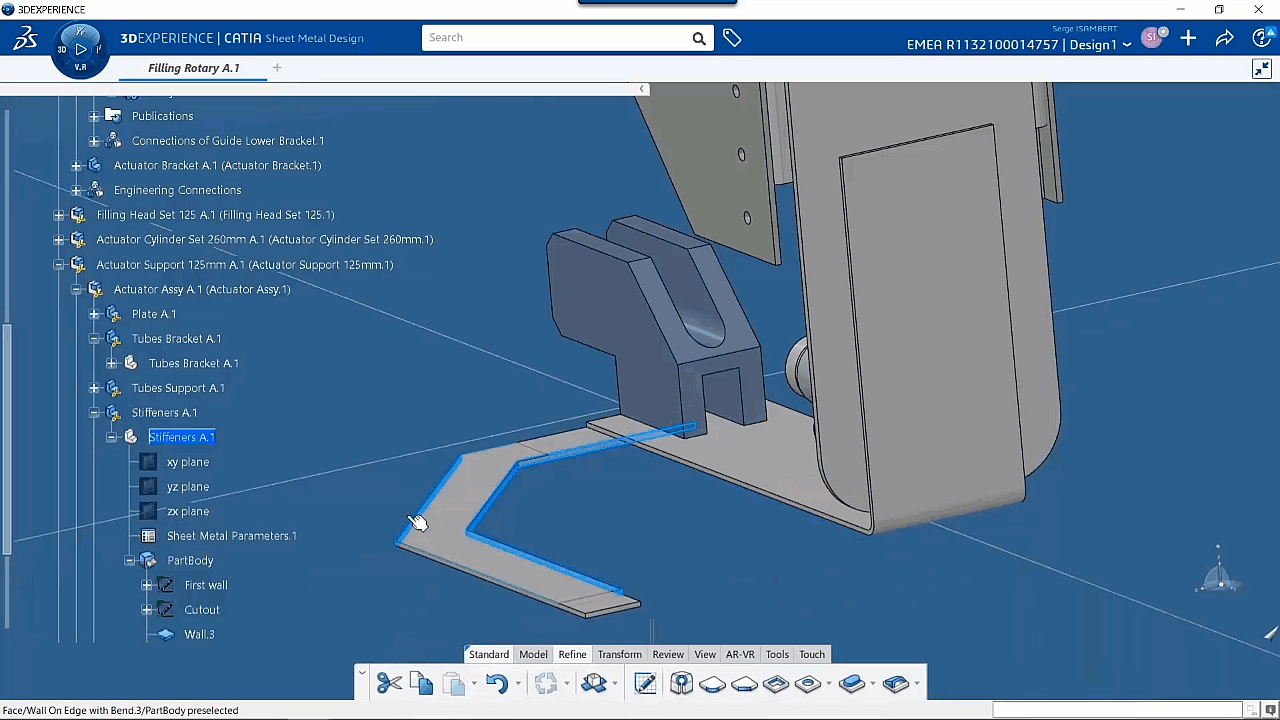Viewport: 1280px width, 720px height.
Task: Click the Update refresh icon
Action: click(545, 683)
